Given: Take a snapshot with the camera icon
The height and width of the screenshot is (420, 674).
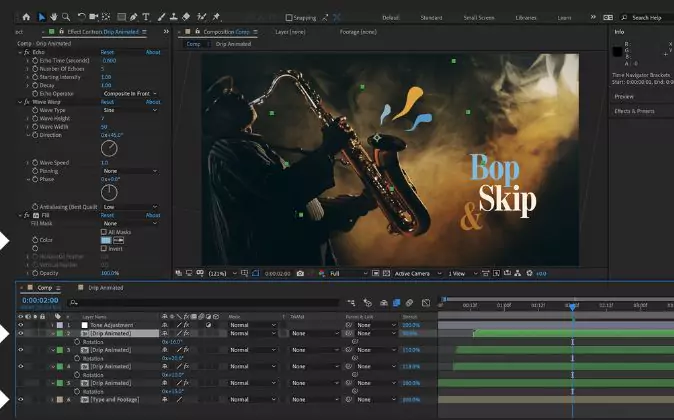Looking at the screenshot, I should (300, 273).
